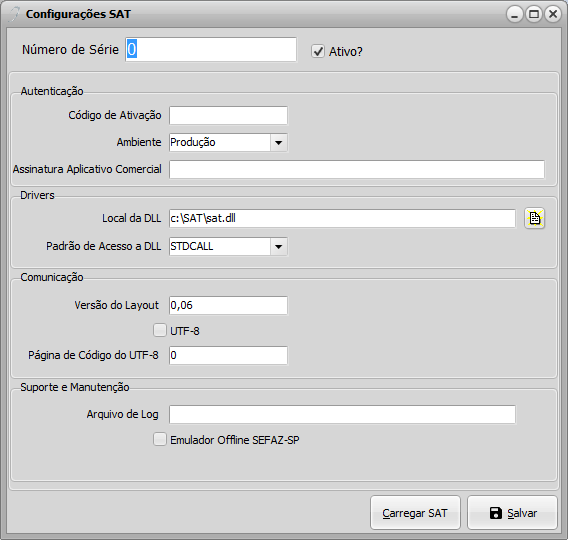This screenshot has height=540, width=568.
Task: Click the Salvar button
Action: (512, 513)
